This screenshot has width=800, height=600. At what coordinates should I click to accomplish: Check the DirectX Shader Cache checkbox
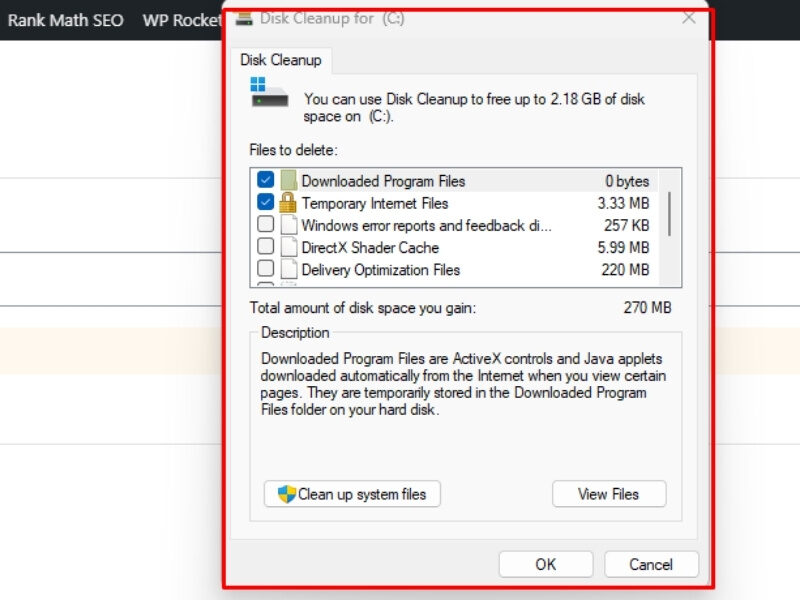[265, 247]
